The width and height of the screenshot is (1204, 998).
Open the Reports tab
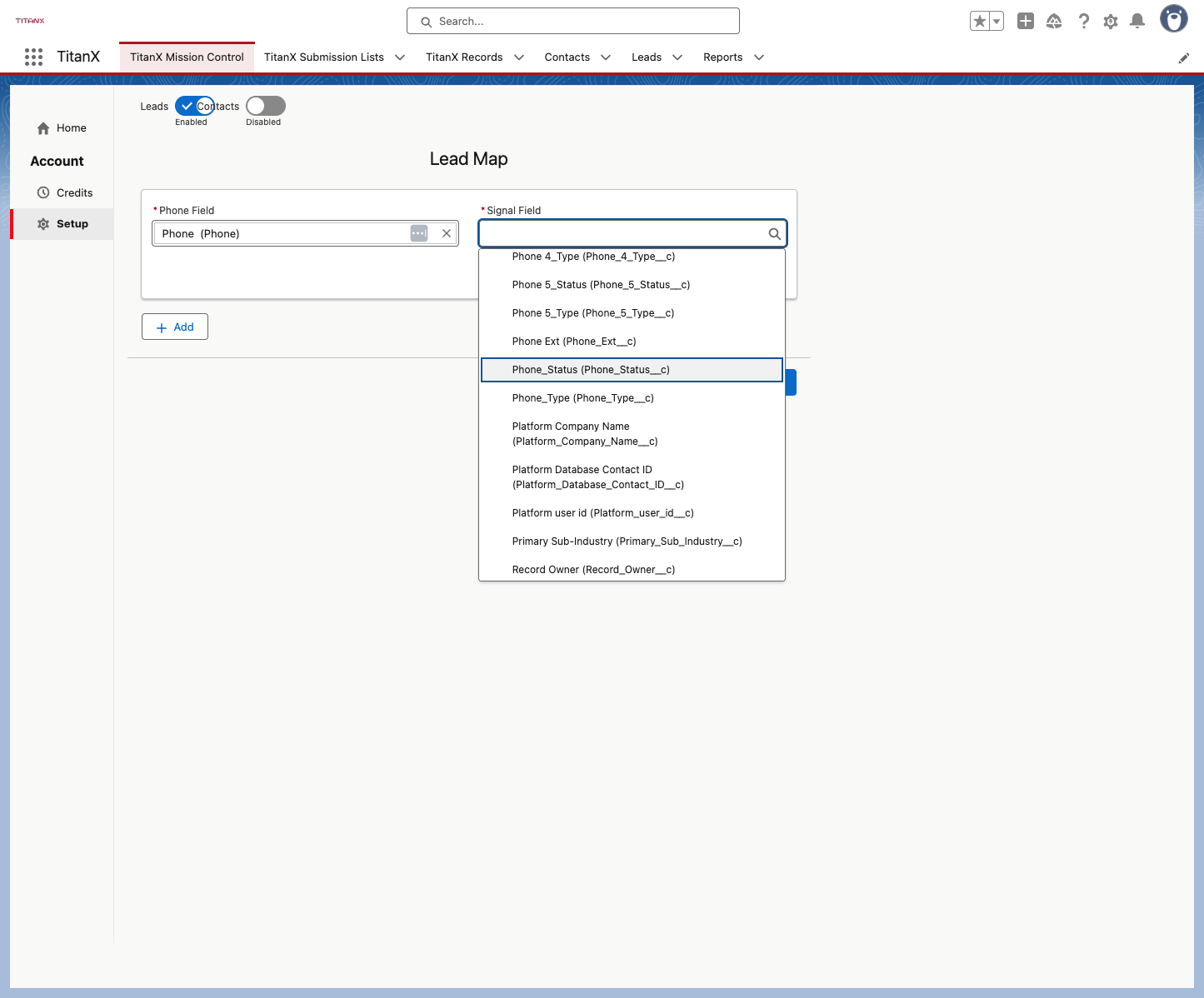click(722, 57)
